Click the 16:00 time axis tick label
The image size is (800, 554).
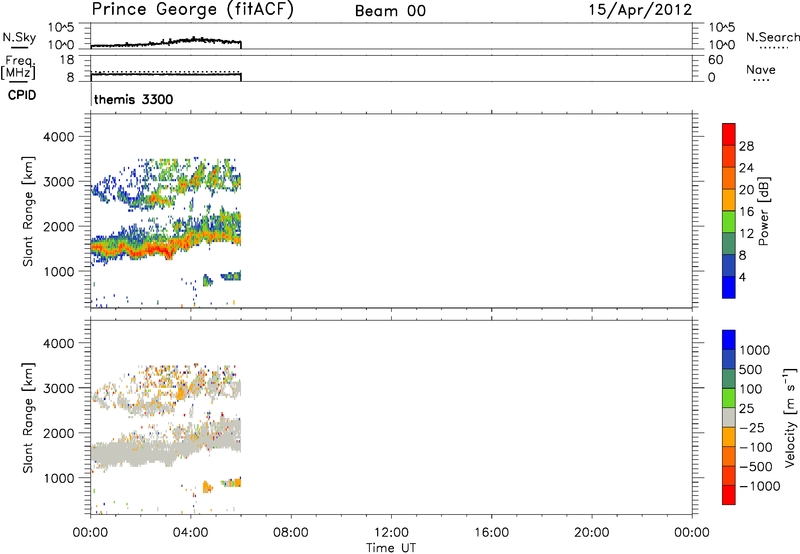point(491,533)
